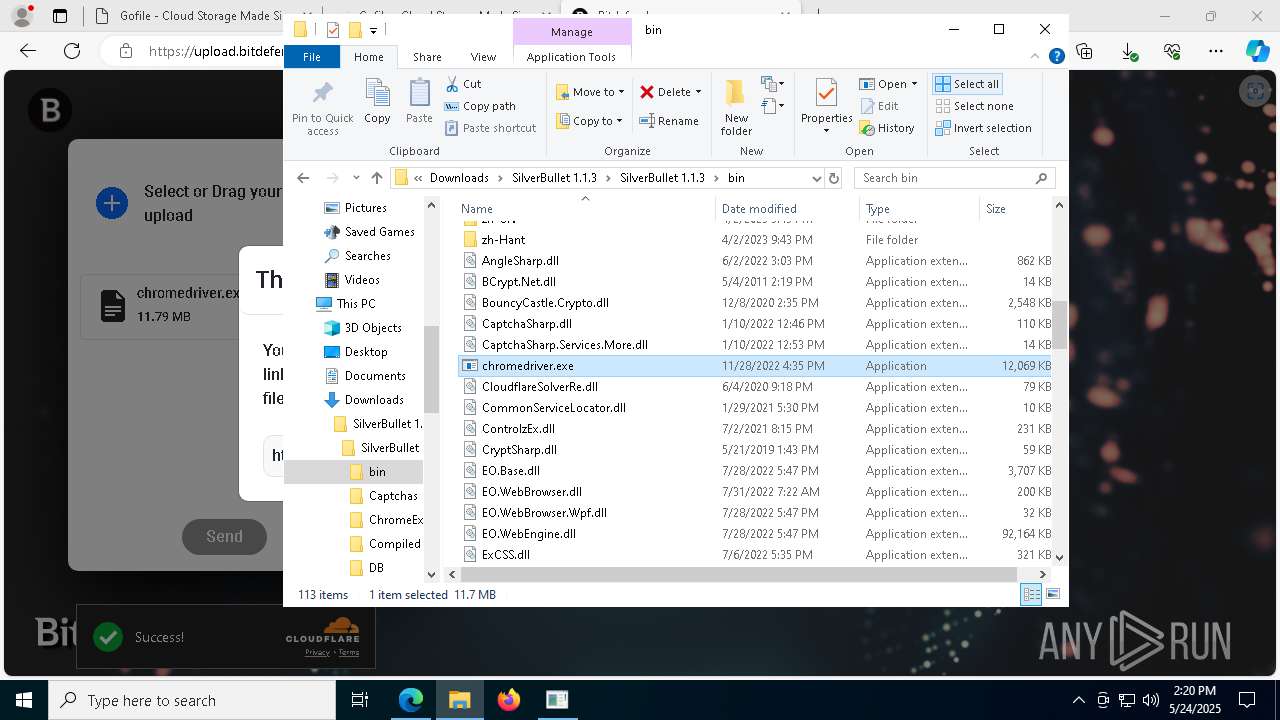This screenshot has width=1280, height=720.
Task: Click the Edit ribbon command
Action: (x=879, y=106)
